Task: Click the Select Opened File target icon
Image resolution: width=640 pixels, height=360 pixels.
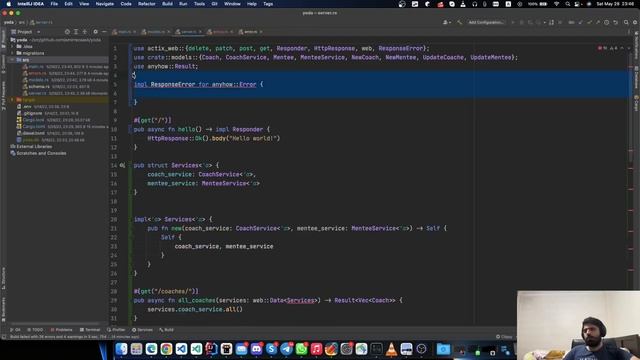Action: pos(67,31)
